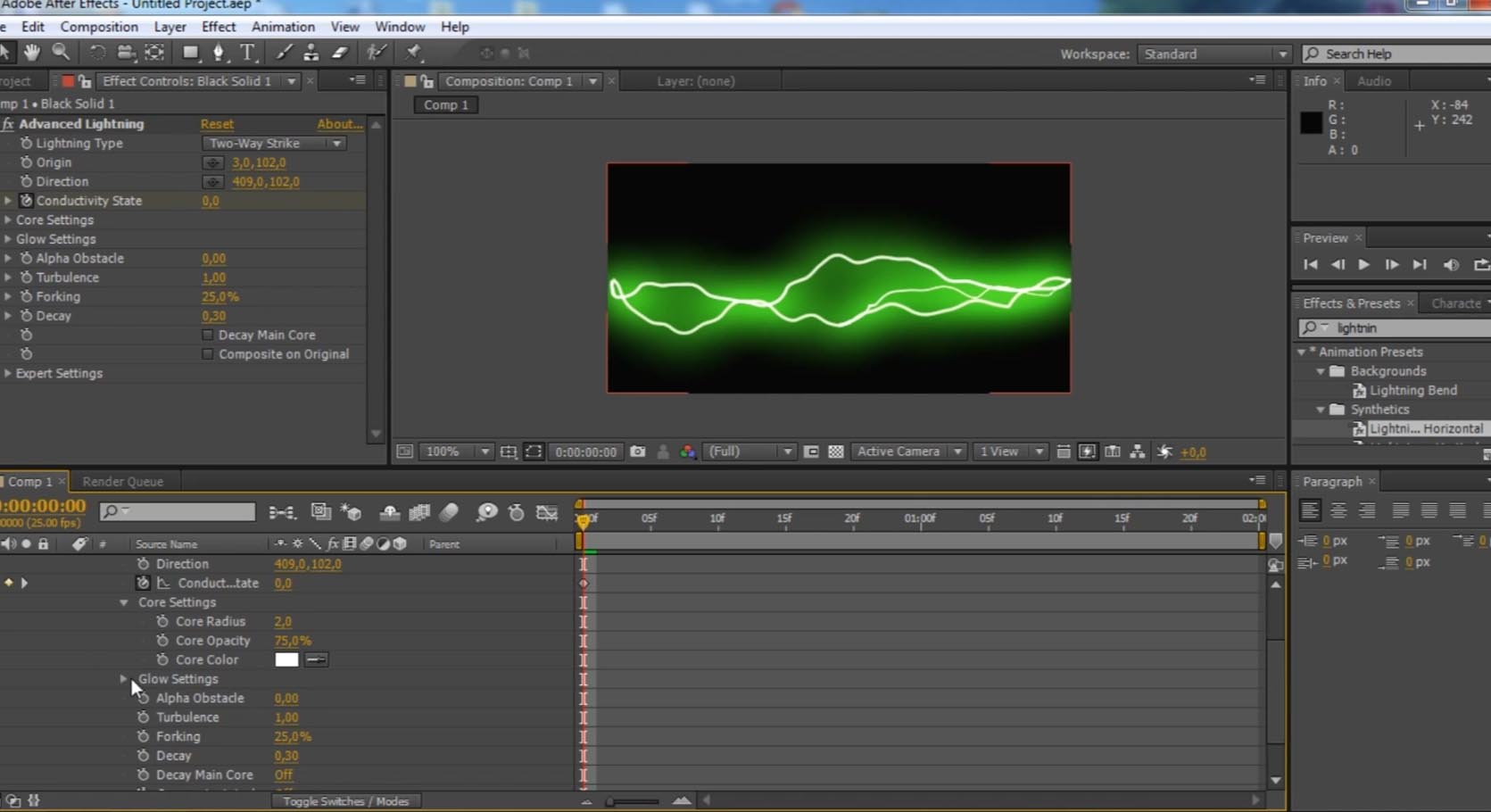1491x812 pixels.
Task: Click the timeline zoom slider
Action: click(x=633, y=801)
